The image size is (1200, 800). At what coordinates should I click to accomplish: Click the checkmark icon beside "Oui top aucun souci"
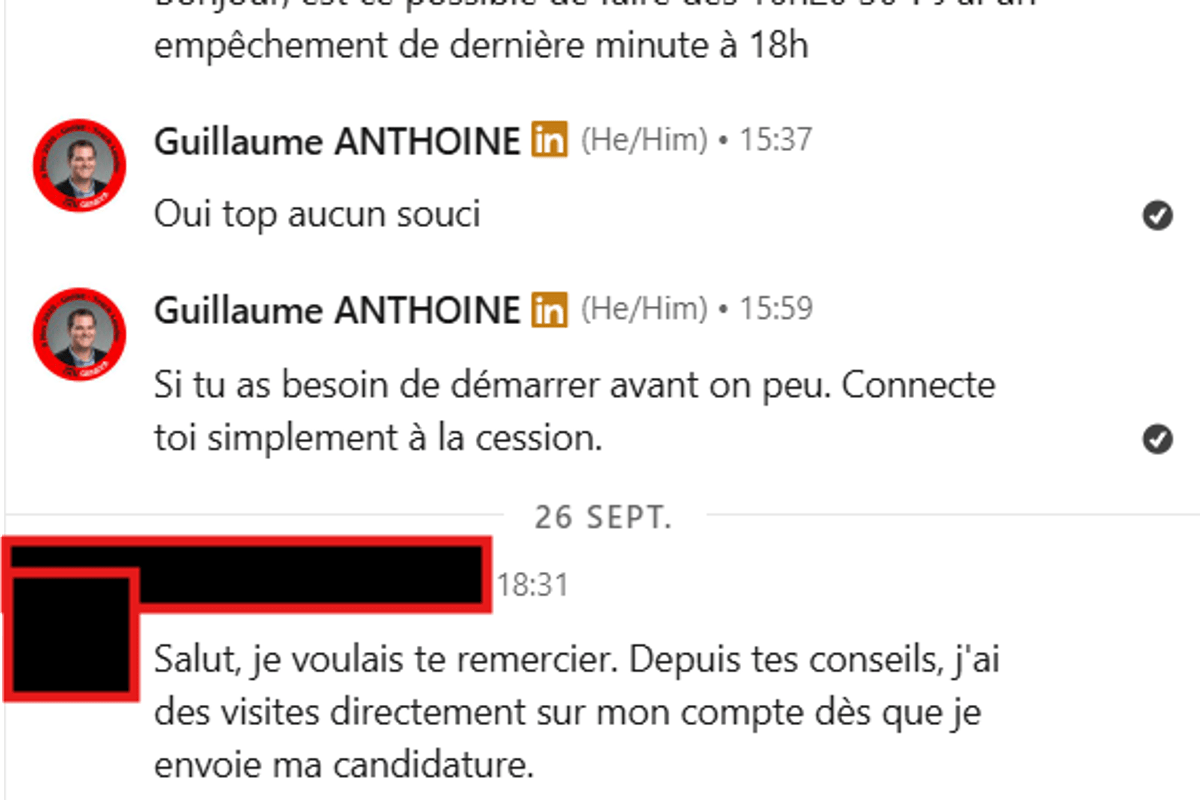(x=1157, y=215)
